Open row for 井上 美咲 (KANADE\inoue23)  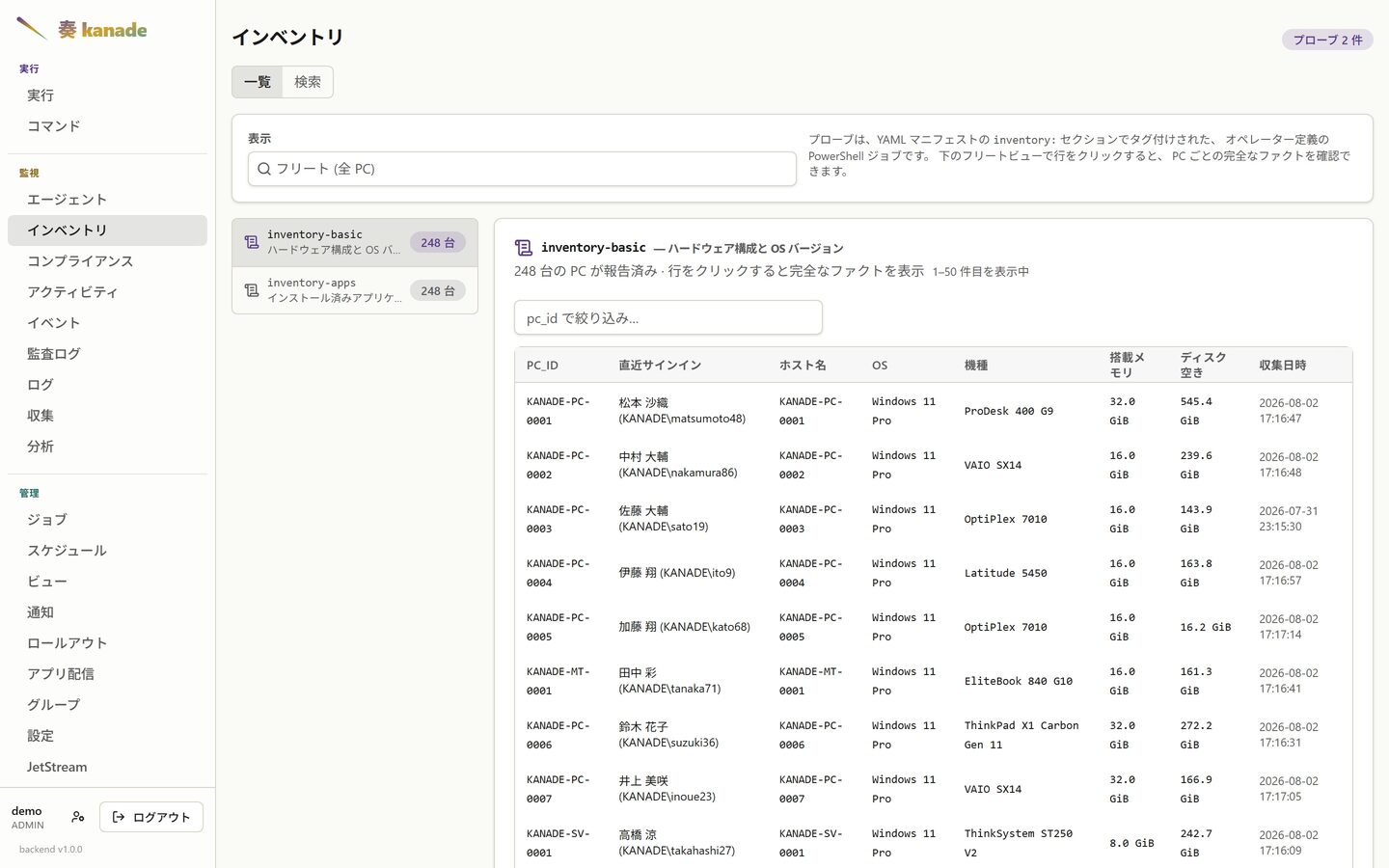coord(933,789)
